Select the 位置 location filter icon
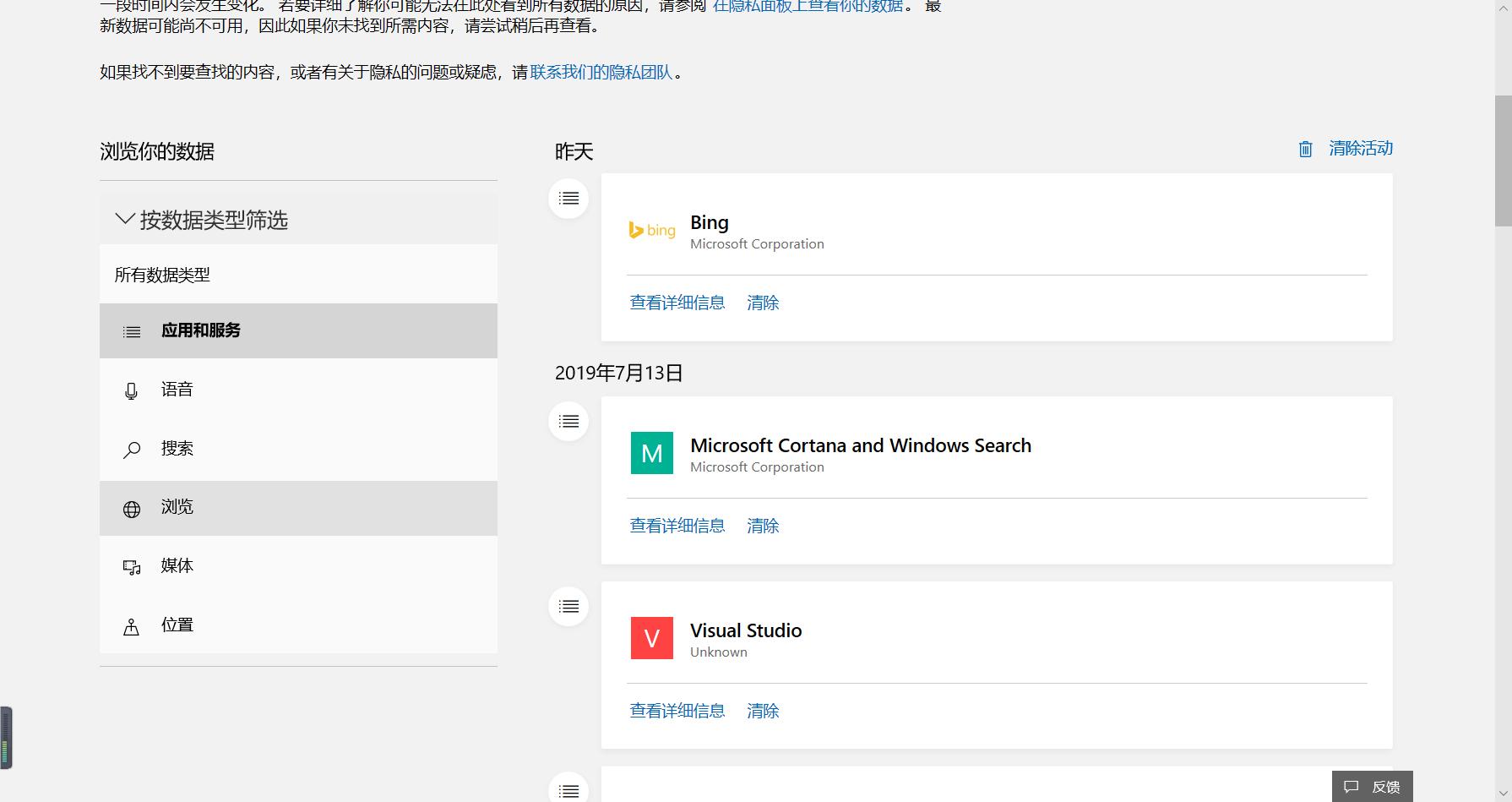Screen dimensions: 1512x802 pos(132,625)
